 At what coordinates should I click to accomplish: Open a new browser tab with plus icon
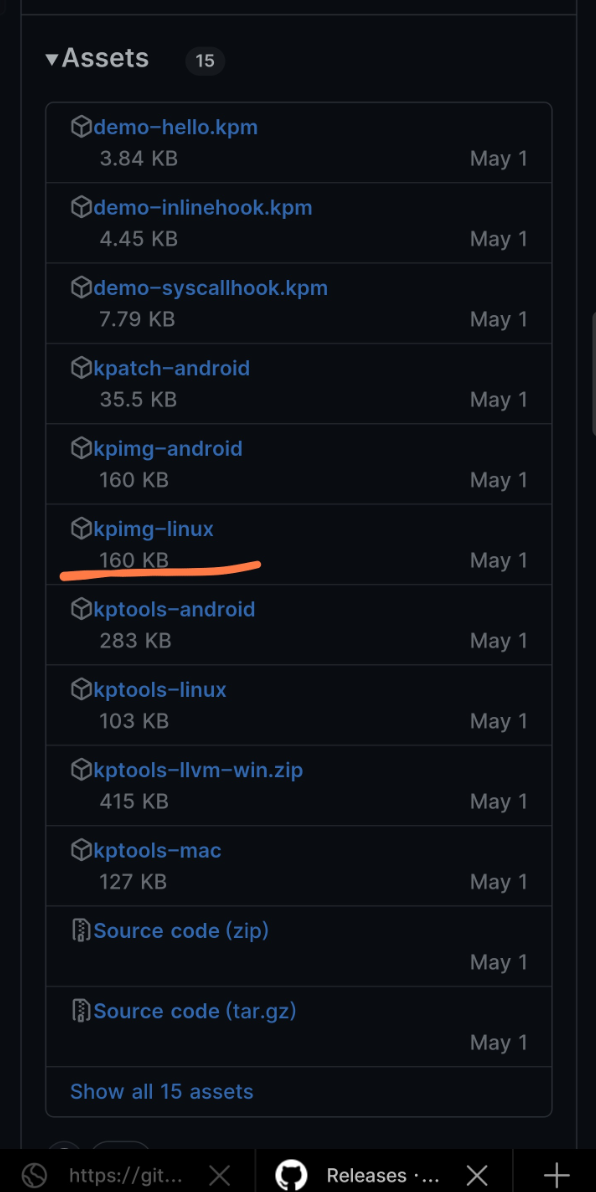[x=556, y=1175]
